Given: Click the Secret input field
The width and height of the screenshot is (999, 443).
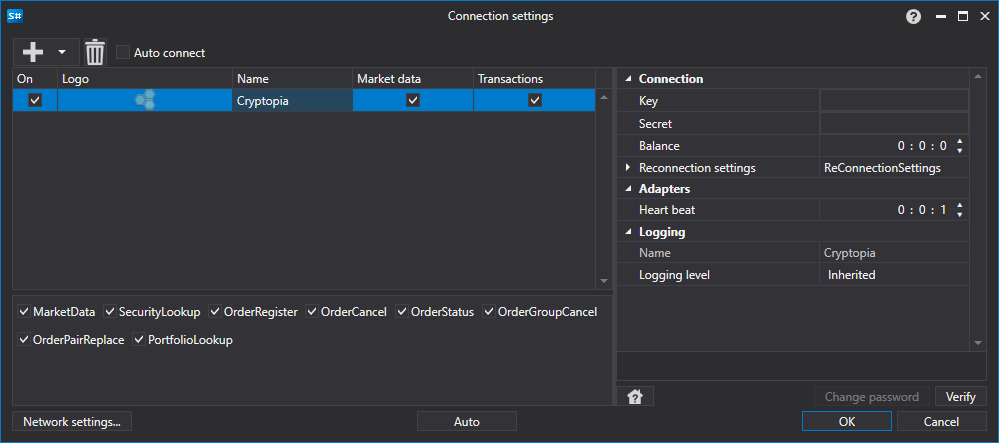Looking at the screenshot, I should coord(895,123).
